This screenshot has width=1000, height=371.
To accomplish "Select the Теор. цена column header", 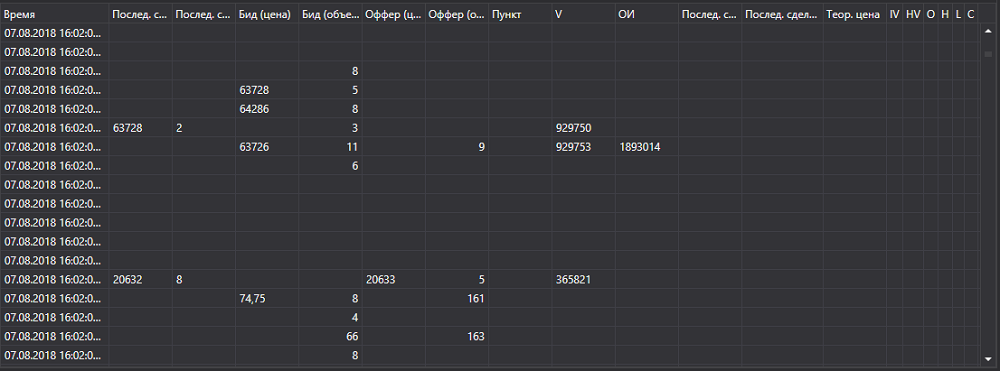I will 855,14.
